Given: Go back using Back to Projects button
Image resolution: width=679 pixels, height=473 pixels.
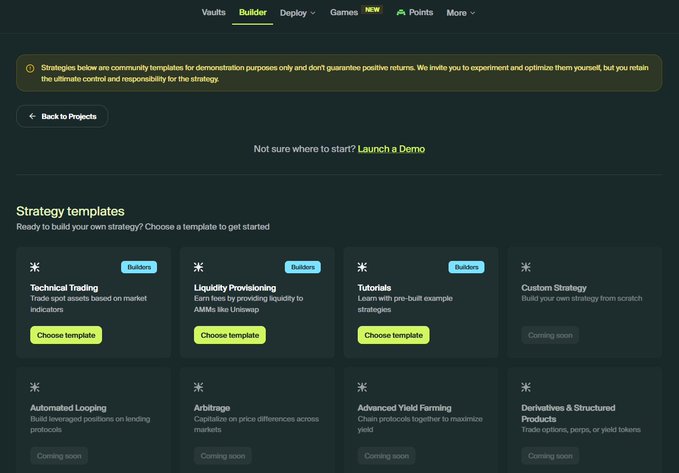Looking at the screenshot, I should tap(62, 116).
